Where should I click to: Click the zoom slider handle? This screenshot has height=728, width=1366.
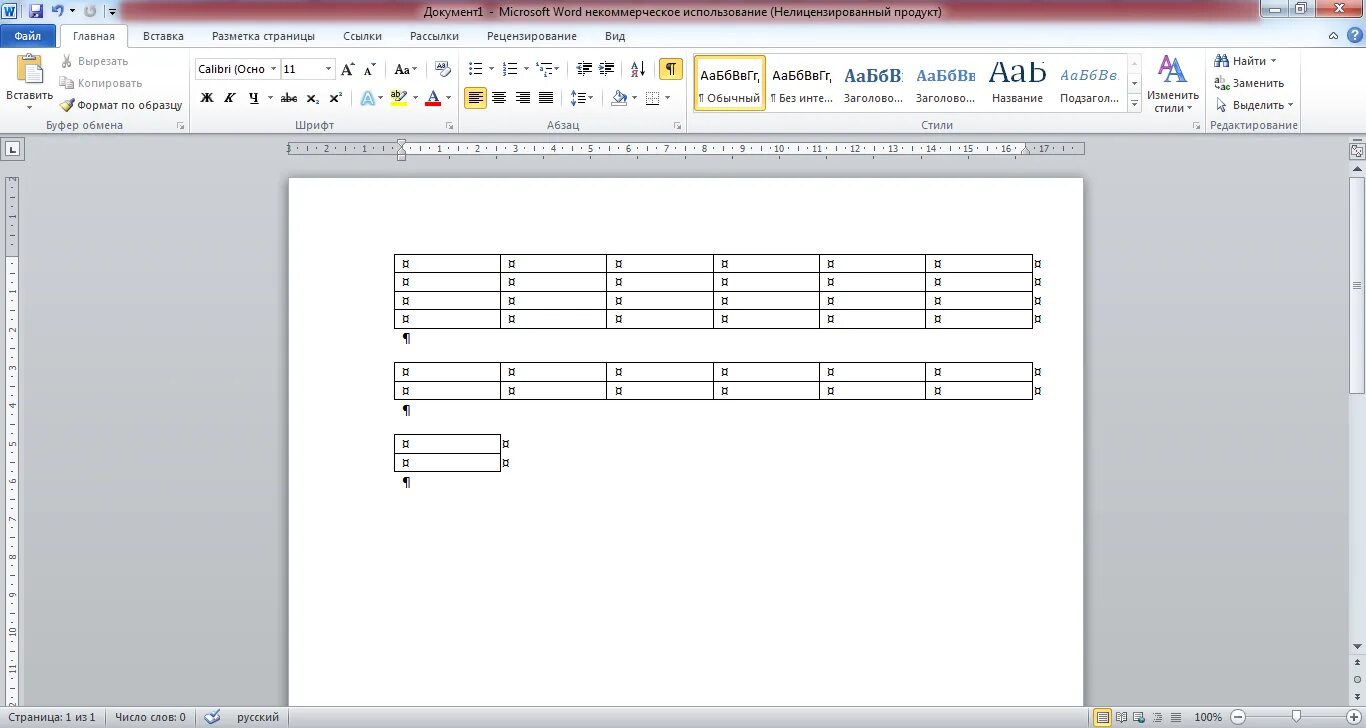(1296, 716)
